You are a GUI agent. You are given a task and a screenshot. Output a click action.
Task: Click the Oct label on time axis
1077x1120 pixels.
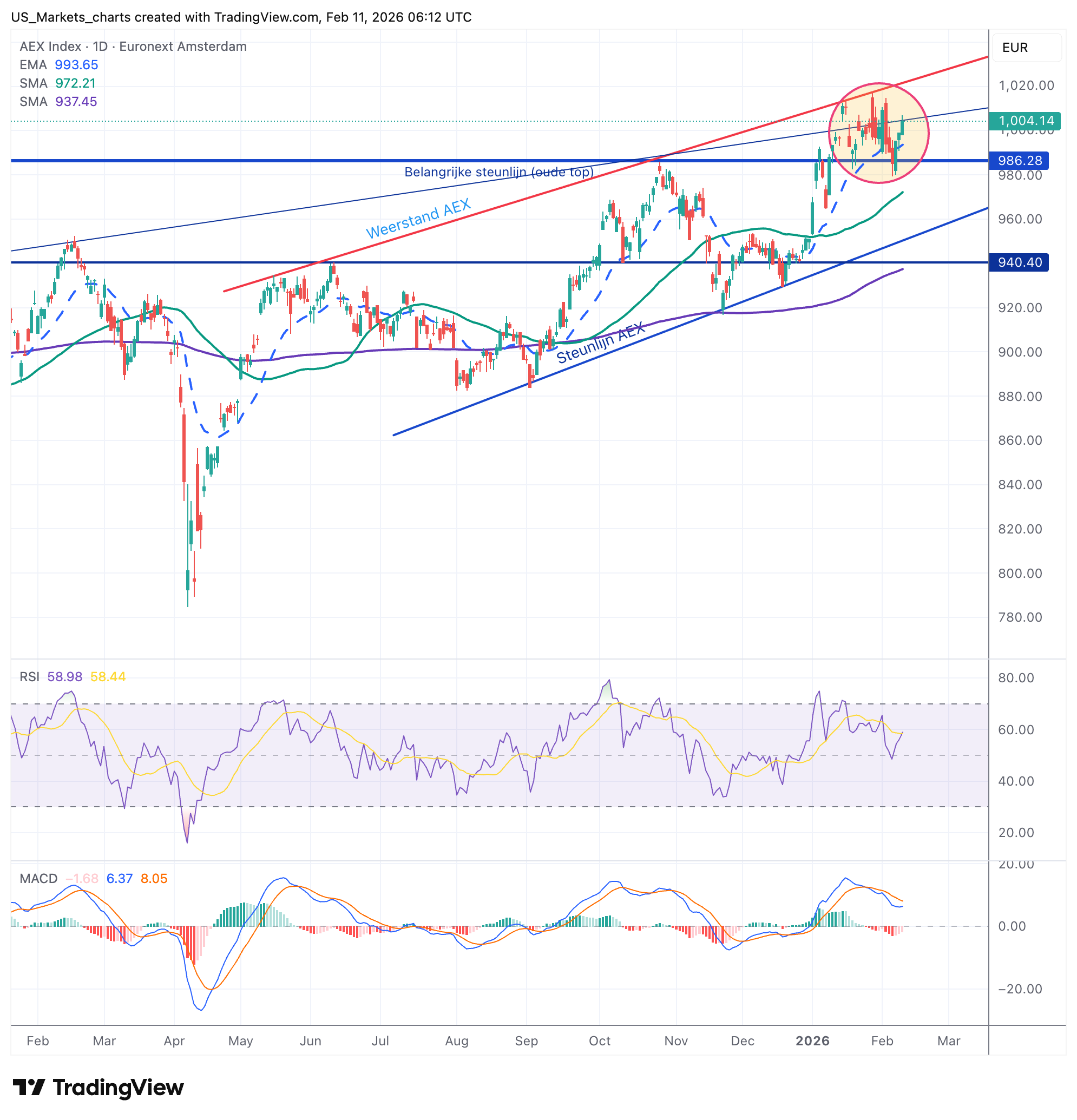[599, 1040]
